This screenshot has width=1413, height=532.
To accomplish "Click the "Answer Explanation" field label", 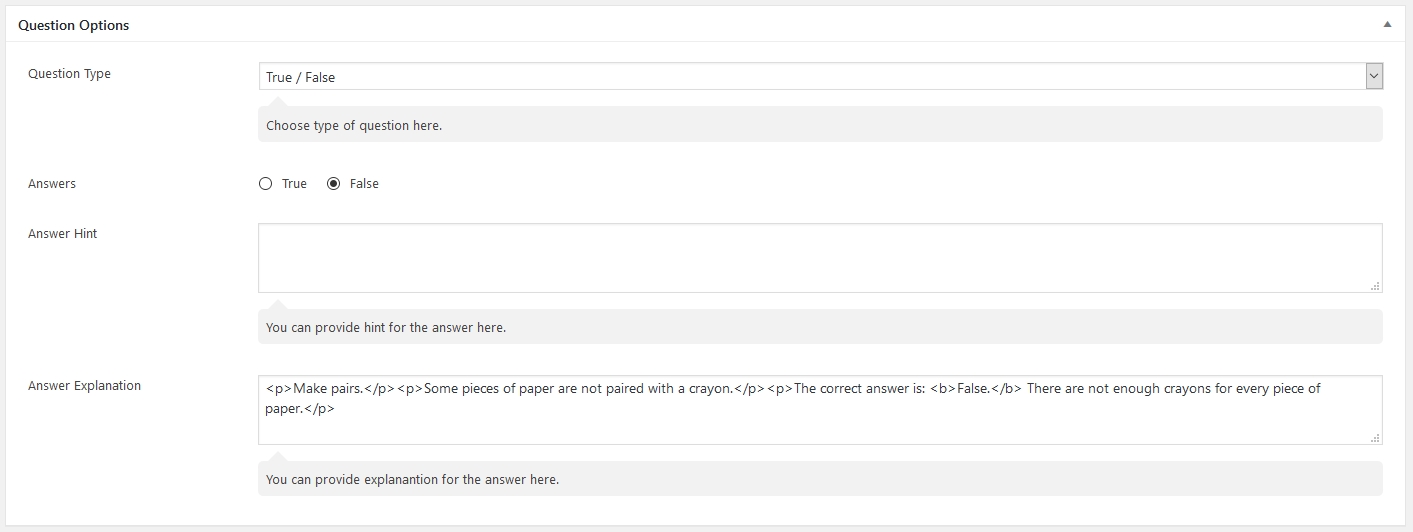I will click(84, 386).
